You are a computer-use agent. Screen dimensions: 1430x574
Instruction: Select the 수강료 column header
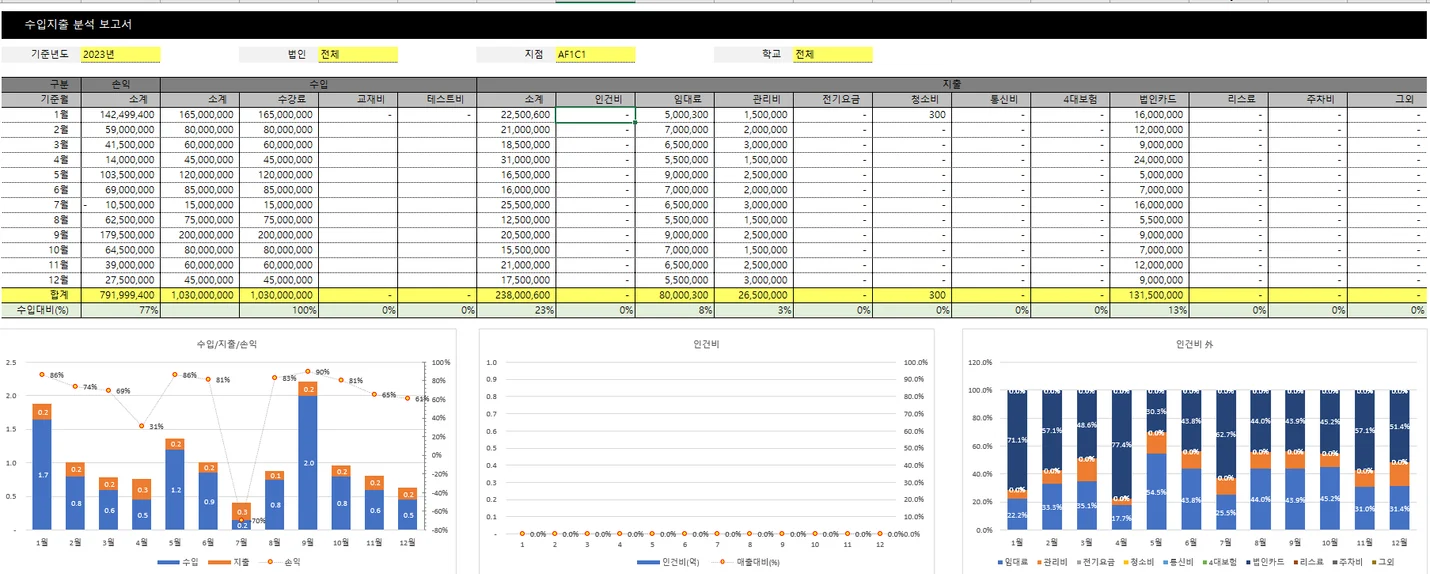(x=277, y=100)
